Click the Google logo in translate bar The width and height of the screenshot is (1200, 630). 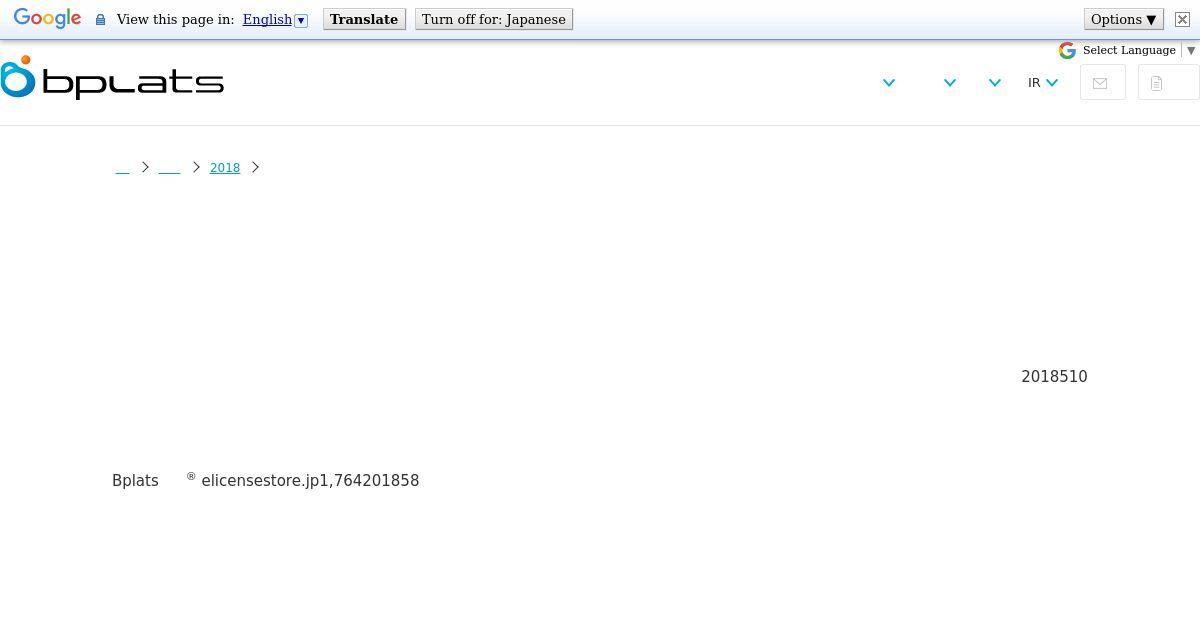click(x=47, y=19)
